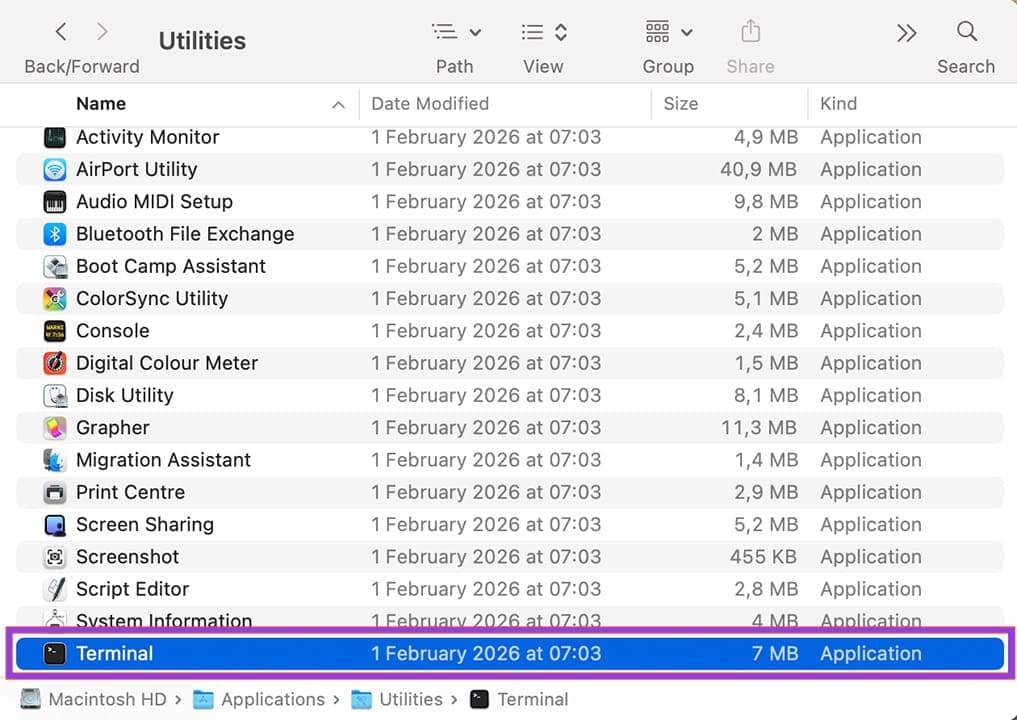Select the Grapher name
The image size is (1017, 720).
pos(113,428)
